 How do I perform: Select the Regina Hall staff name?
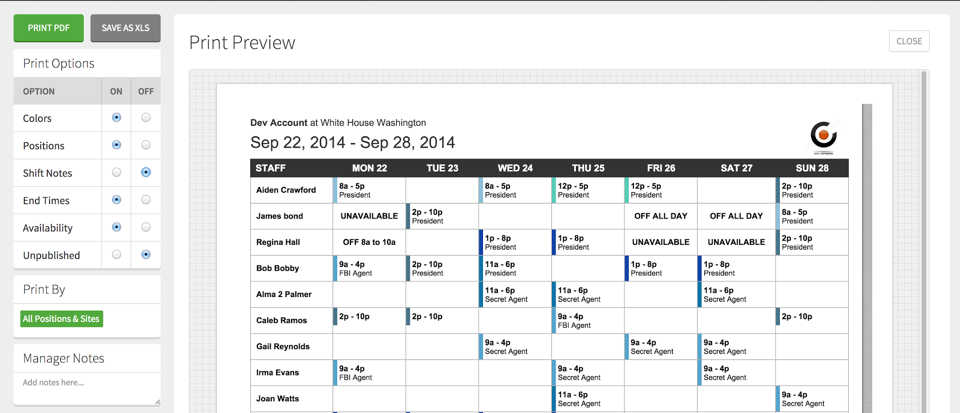click(x=279, y=242)
